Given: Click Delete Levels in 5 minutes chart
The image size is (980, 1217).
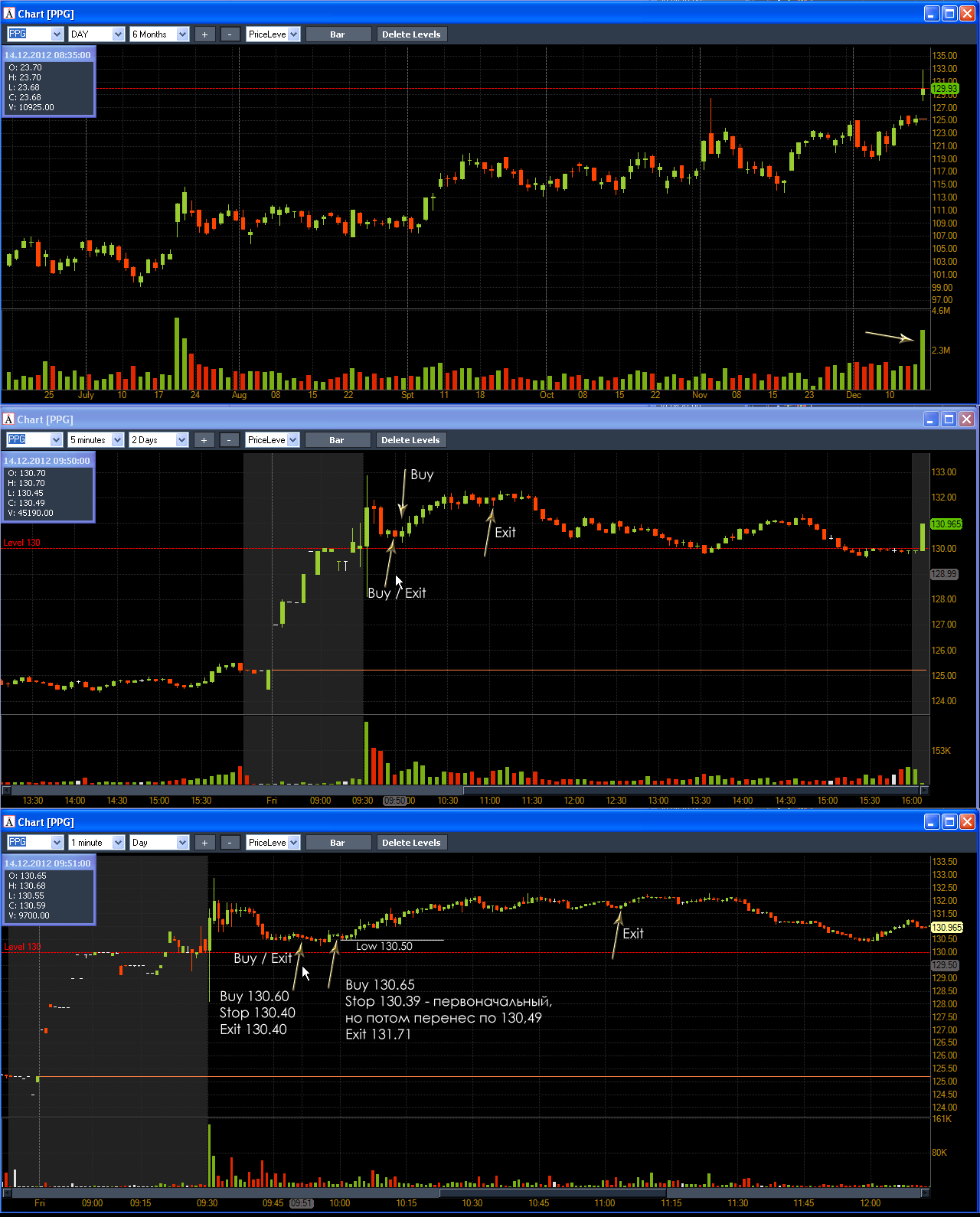Looking at the screenshot, I should click(410, 440).
